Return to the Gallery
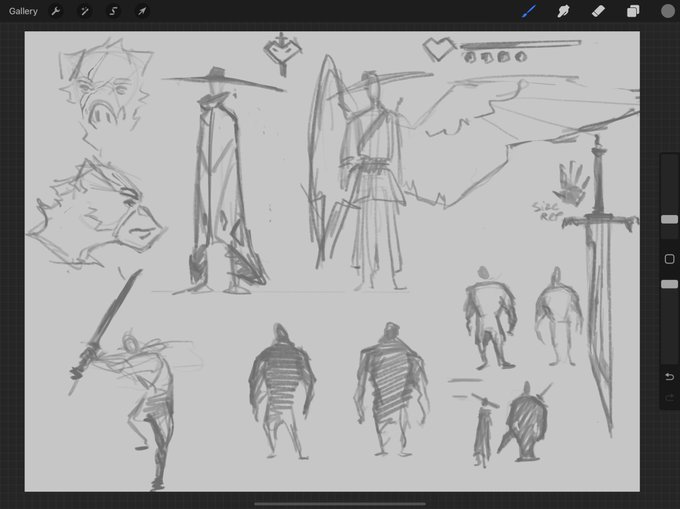The height and width of the screenshot is (509, 680). click(x=23, y=11)
